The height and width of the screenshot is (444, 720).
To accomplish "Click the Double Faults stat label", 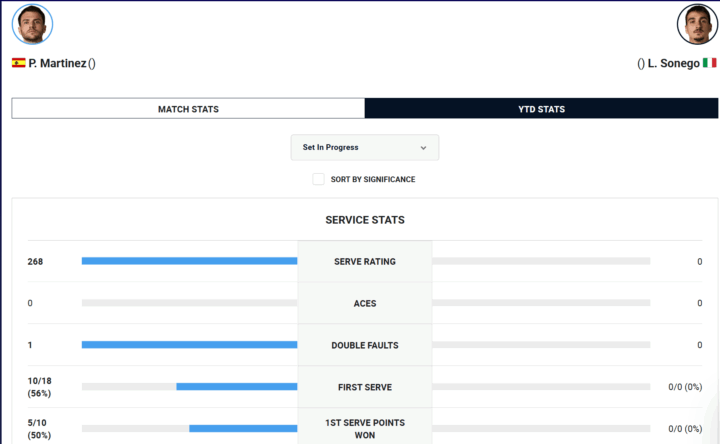I will 364,346.
